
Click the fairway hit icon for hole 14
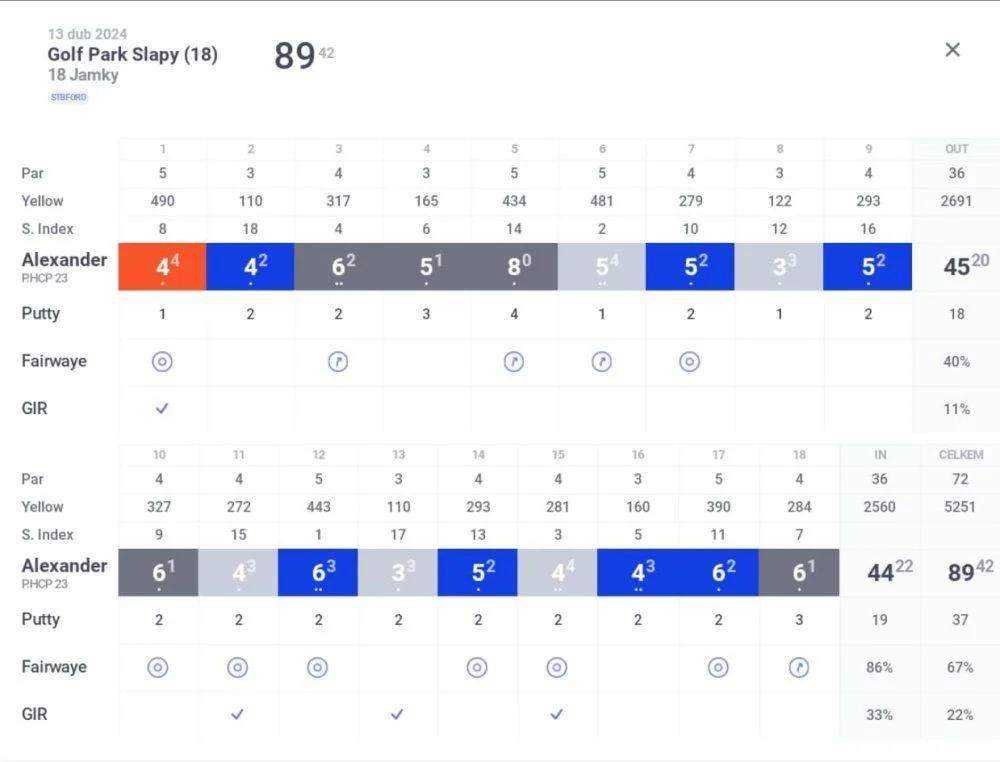pos(477,668)
